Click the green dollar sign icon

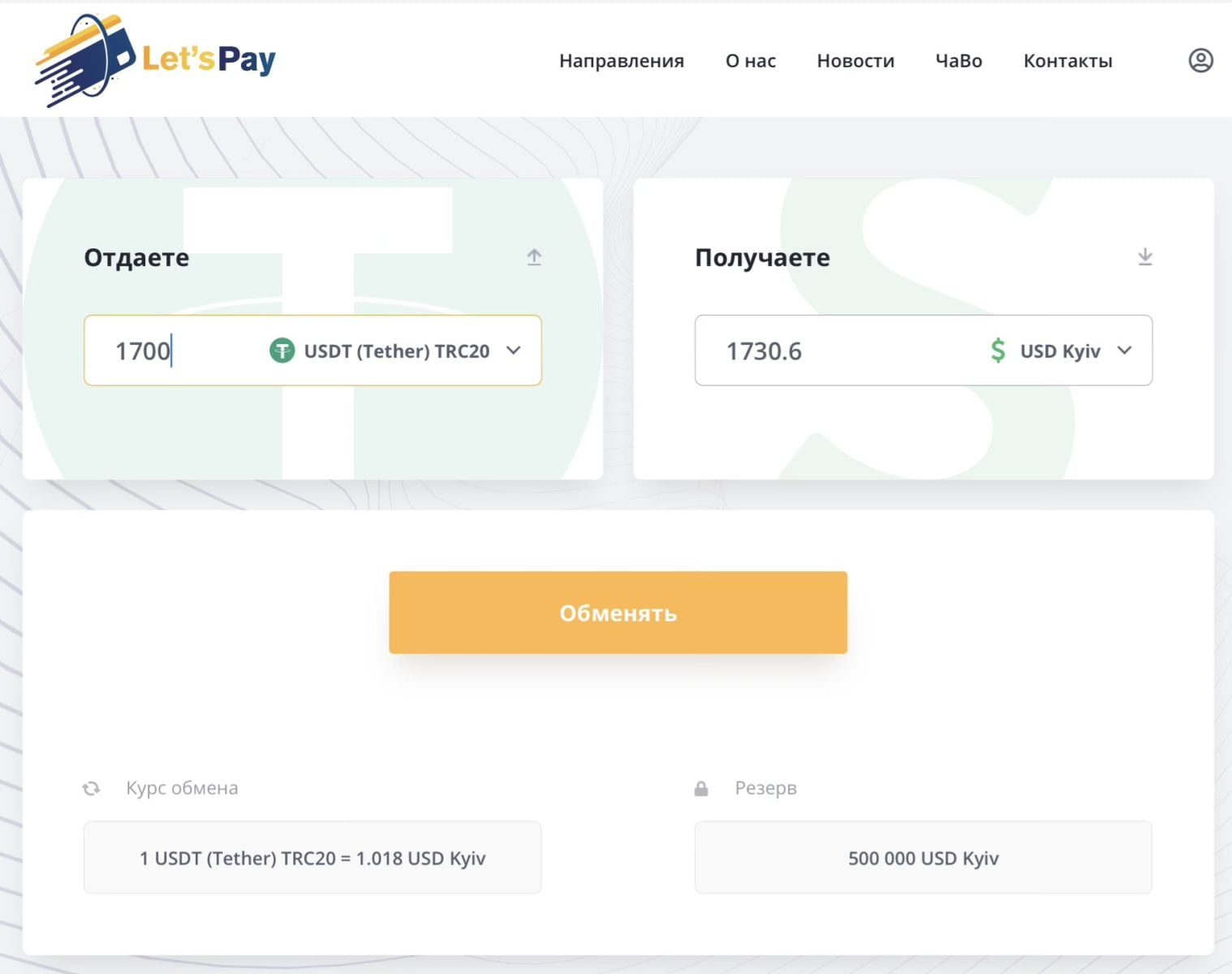click(x=997, y=351)
